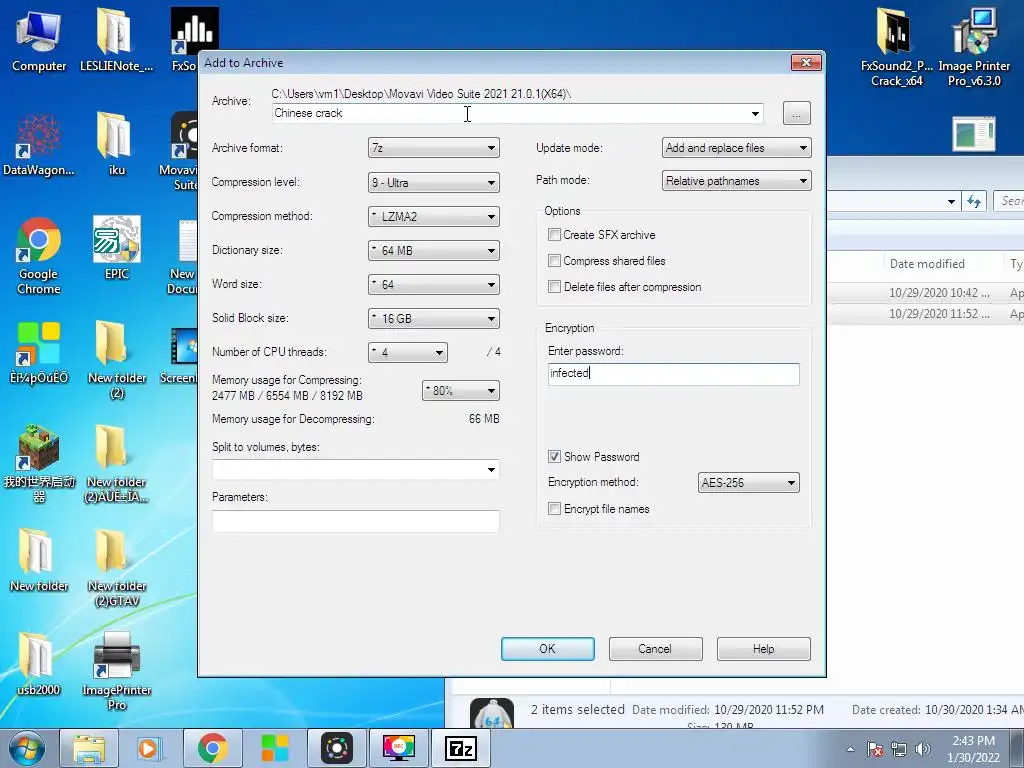
Task: Click the Help button
Action: (x=763, y=649)
